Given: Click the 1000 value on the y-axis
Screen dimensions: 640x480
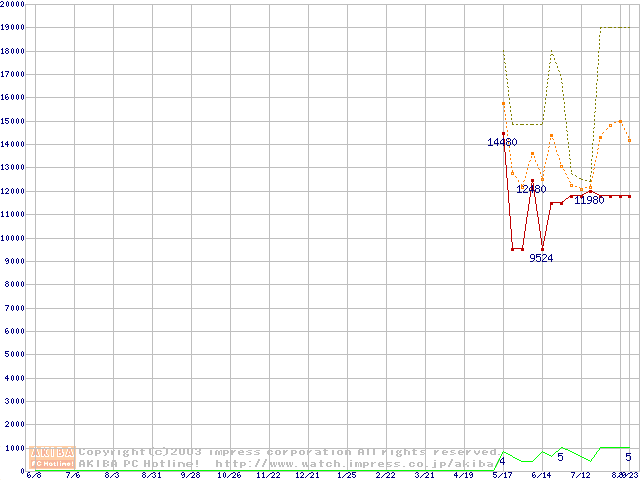Looking at the screenshot, I should (x=13, y=448).
